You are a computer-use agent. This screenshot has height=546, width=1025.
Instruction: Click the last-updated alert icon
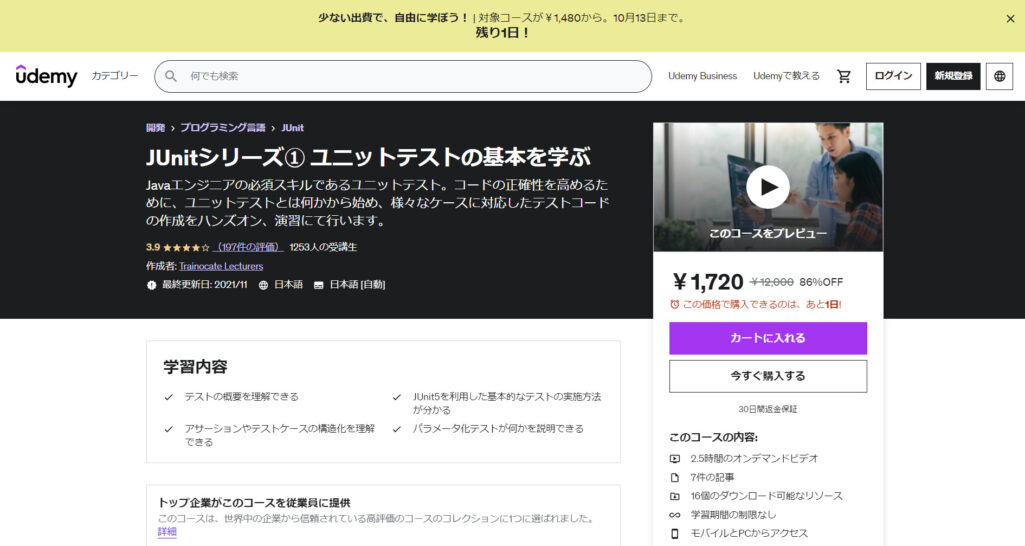click(152, 285)
